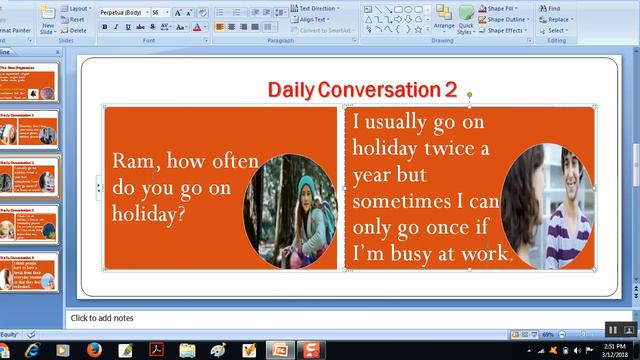Open the Select menu

554,30
